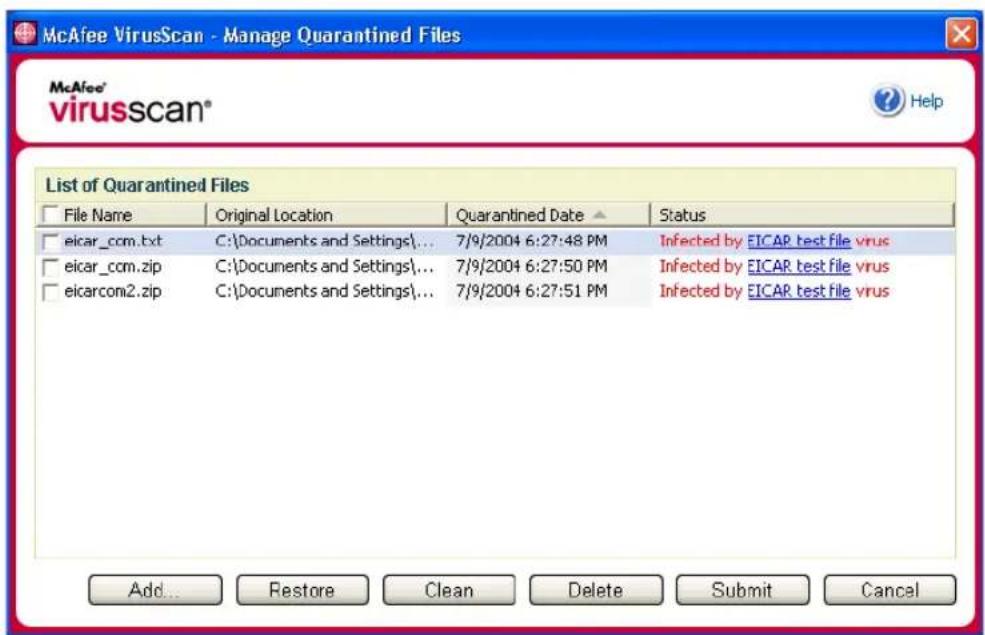Open EICAR test file link for eicar_com.txt
Screen dimensions: 985x635
[798, 241]
